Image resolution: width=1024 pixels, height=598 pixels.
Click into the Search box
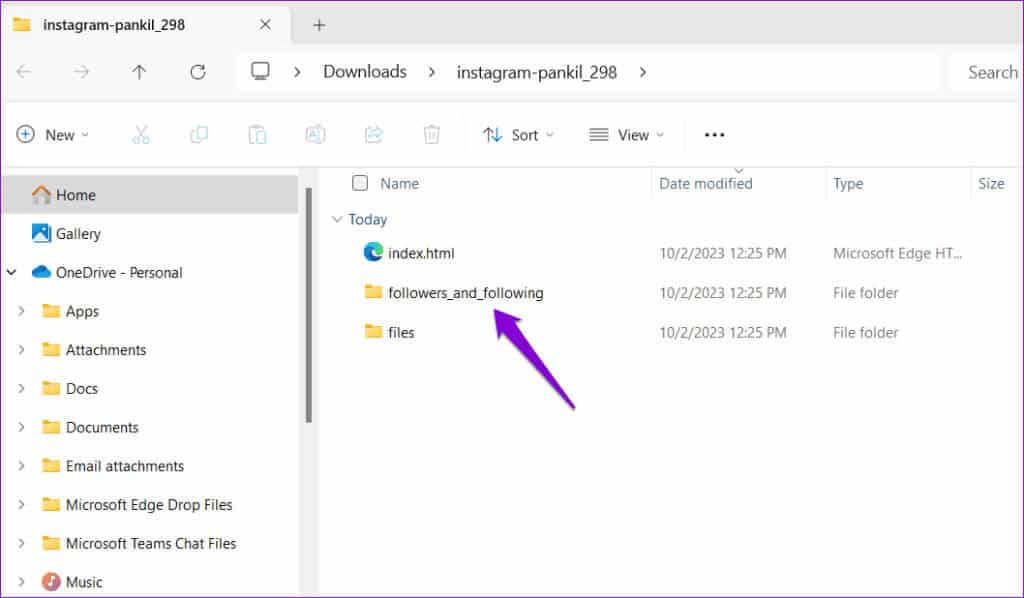tap(986, 72)
